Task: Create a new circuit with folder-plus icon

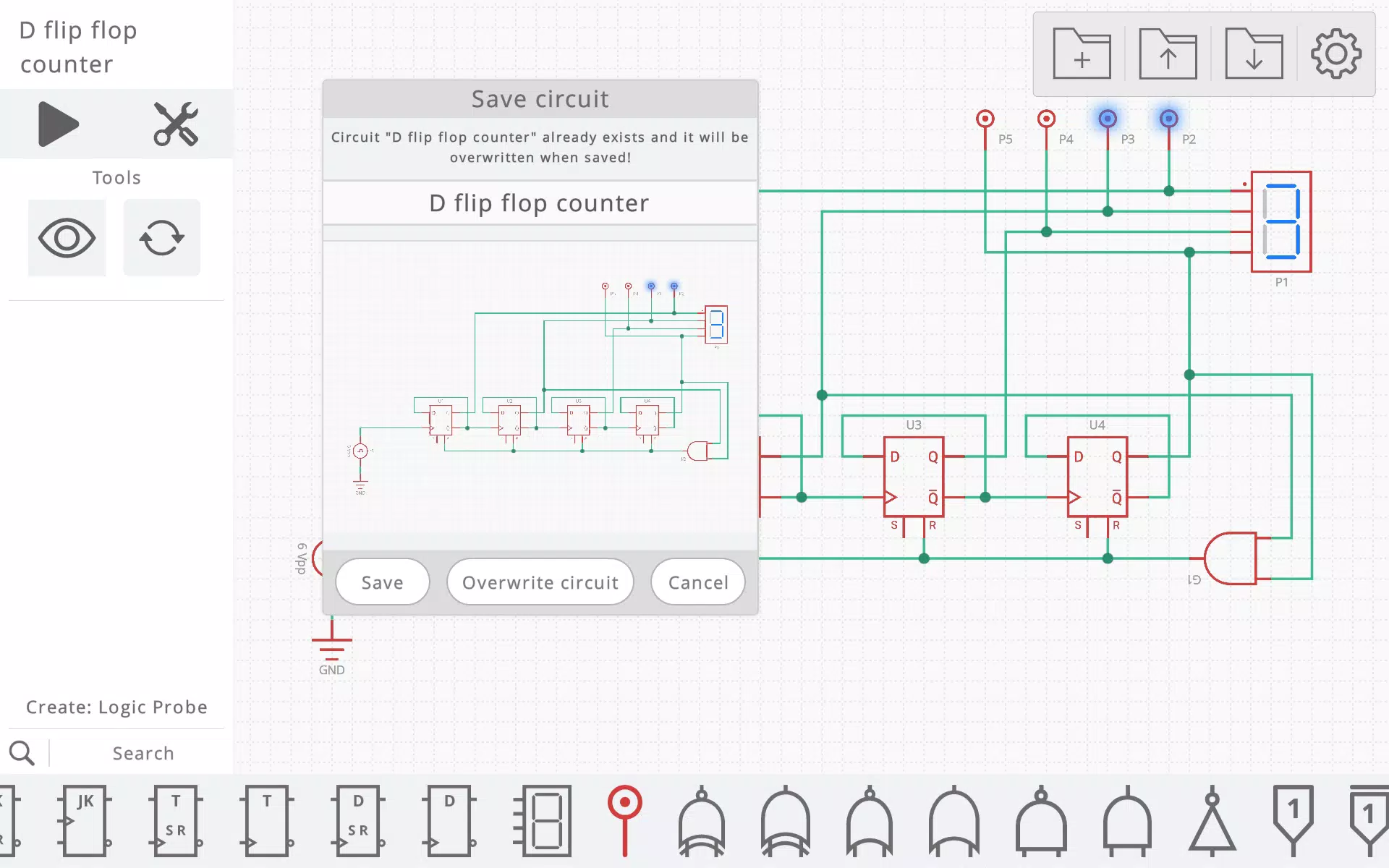Action: [1082, 54]
